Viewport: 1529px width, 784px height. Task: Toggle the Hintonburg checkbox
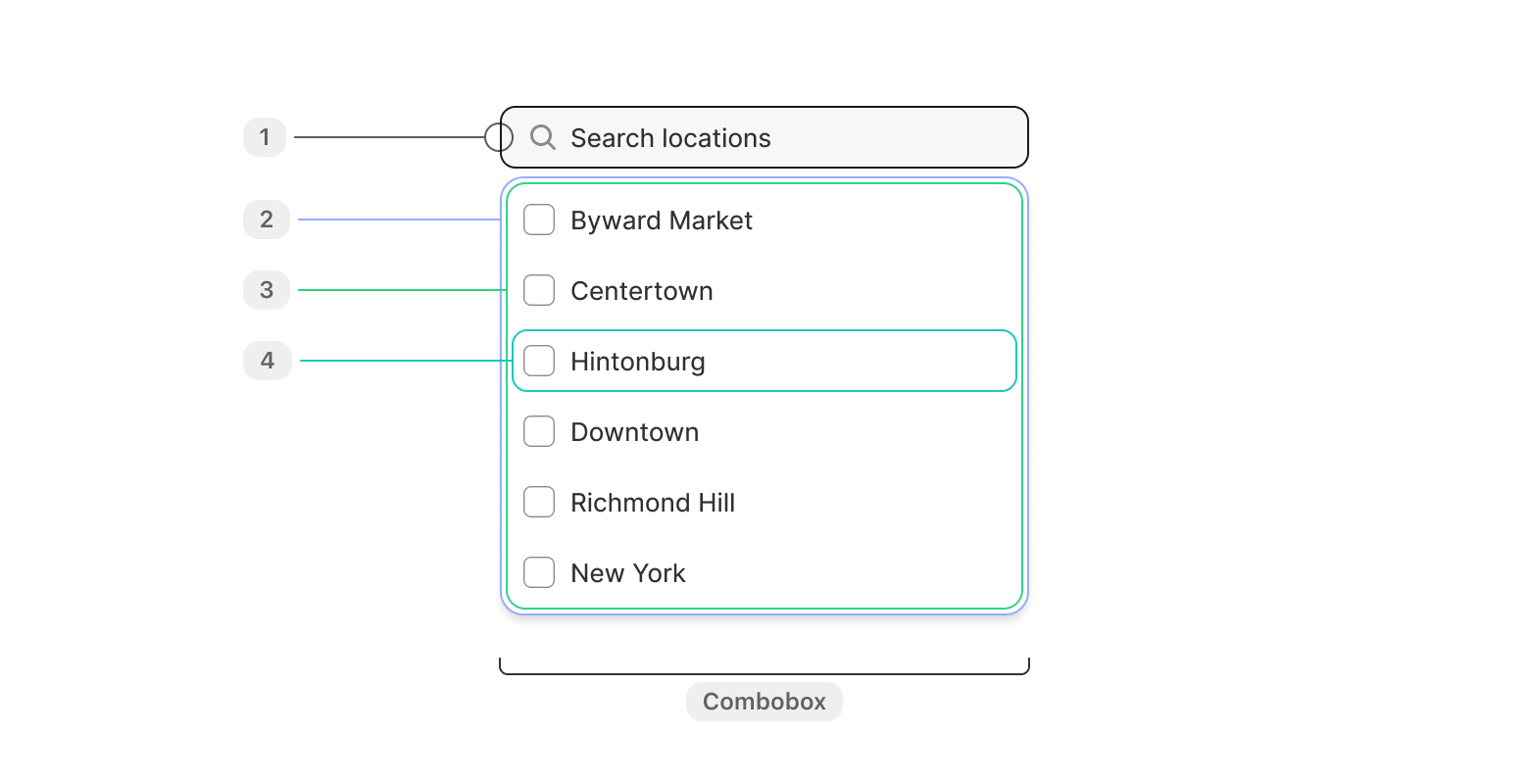point(539,361)
